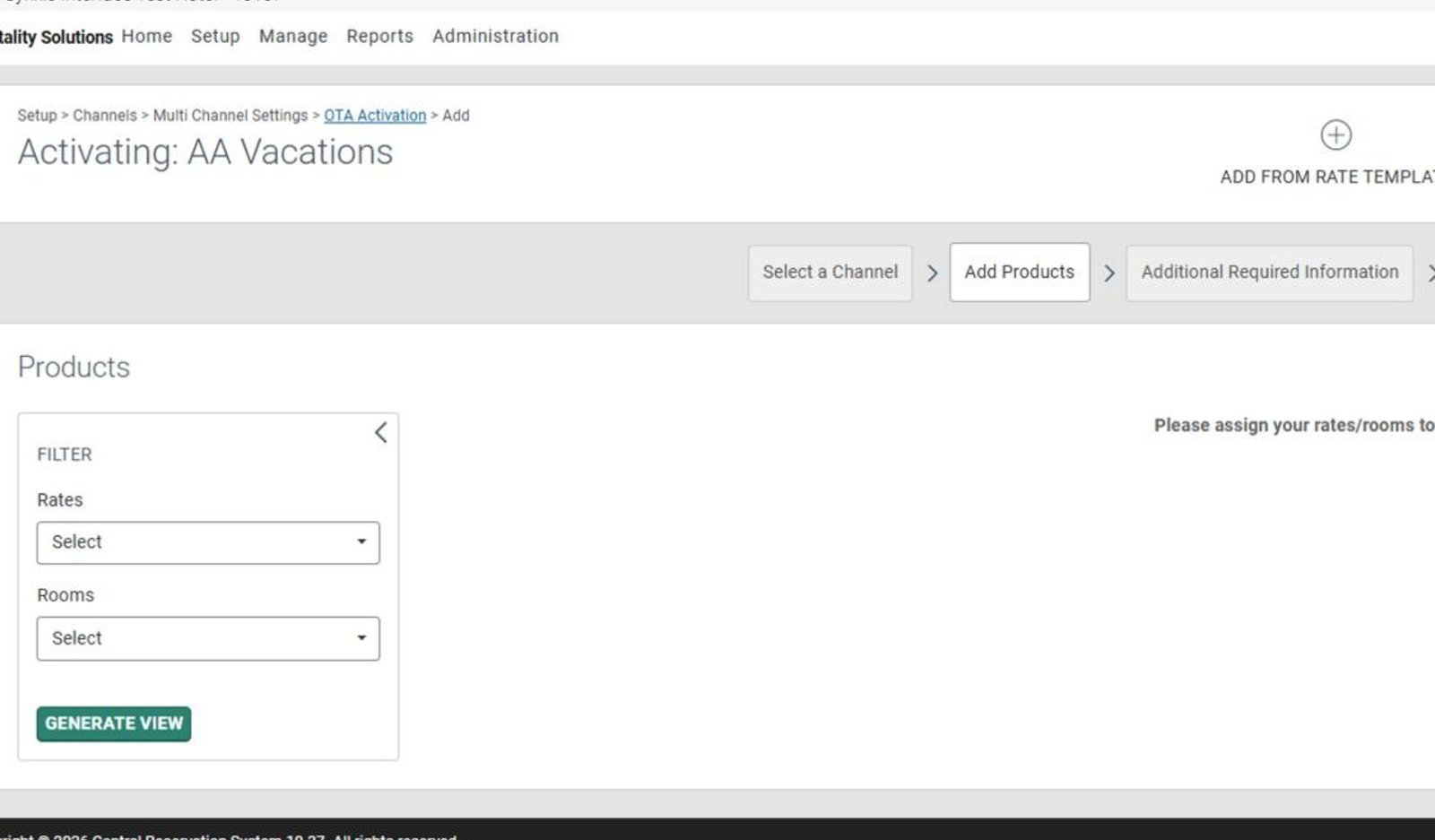Open the Manage menu
1435x840 pixels.
coord(293,36)
